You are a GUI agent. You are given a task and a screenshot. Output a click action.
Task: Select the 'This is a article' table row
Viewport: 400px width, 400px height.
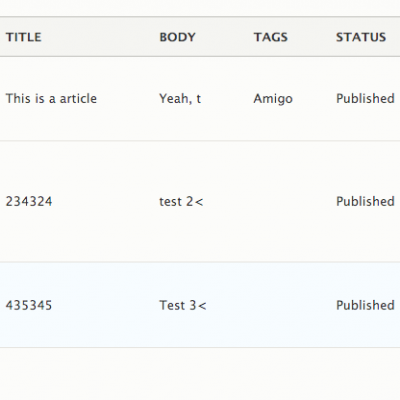point(200,99)
